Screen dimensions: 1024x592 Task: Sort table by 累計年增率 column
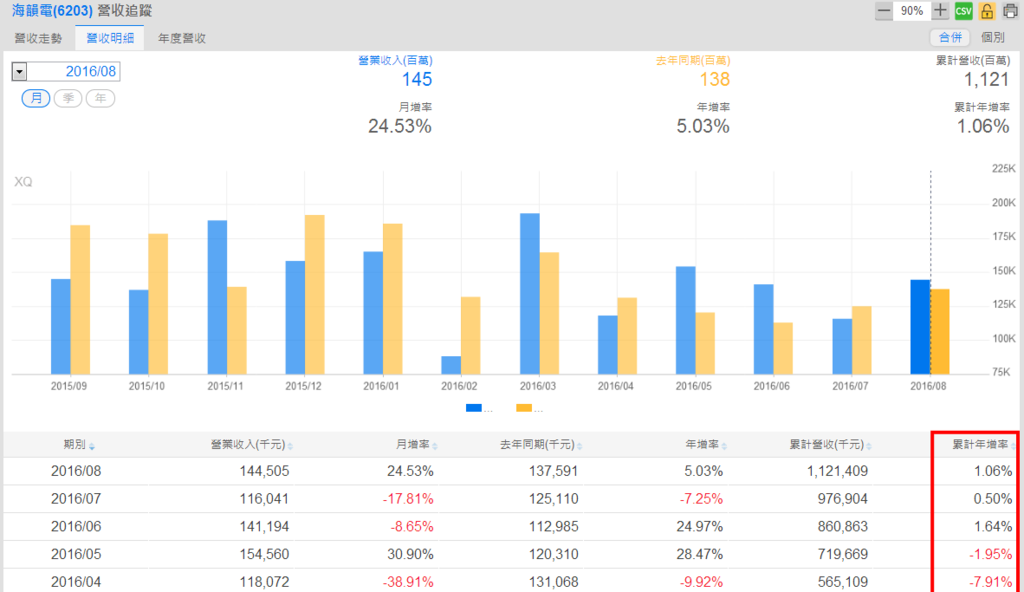click(x=983, y=445)
